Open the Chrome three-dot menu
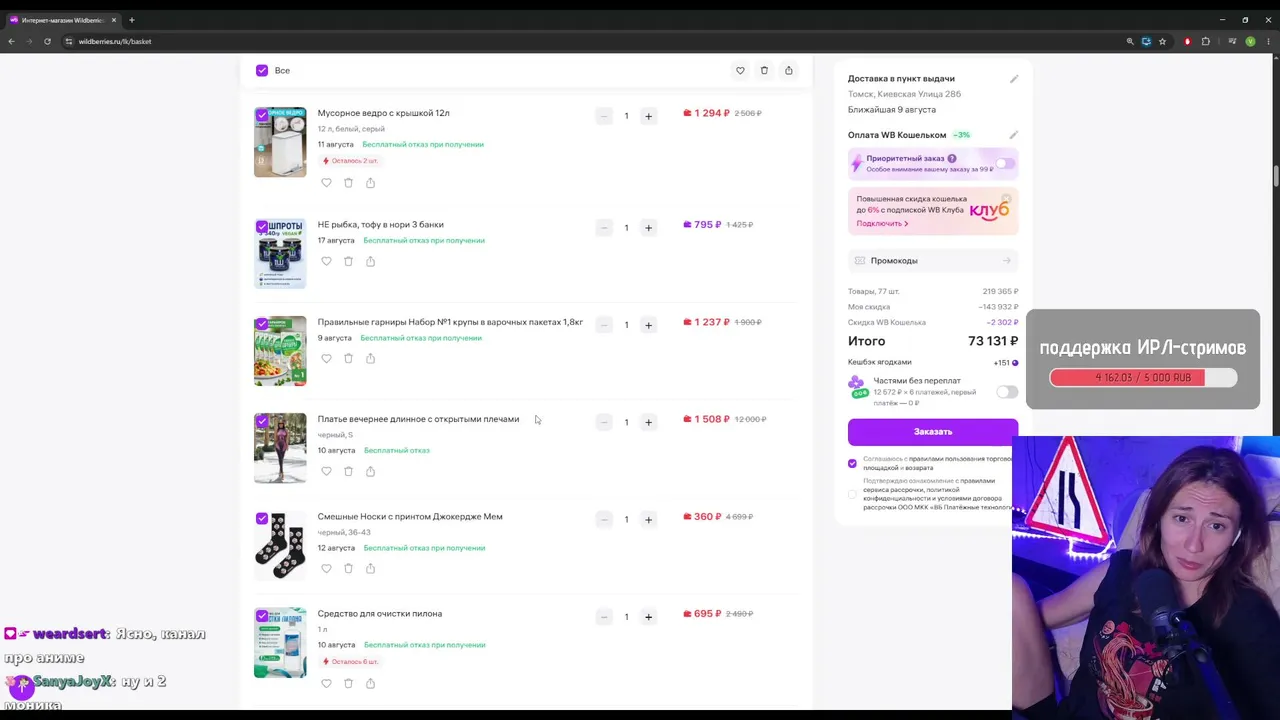 pyautogui.click(x=1268, y=41)
